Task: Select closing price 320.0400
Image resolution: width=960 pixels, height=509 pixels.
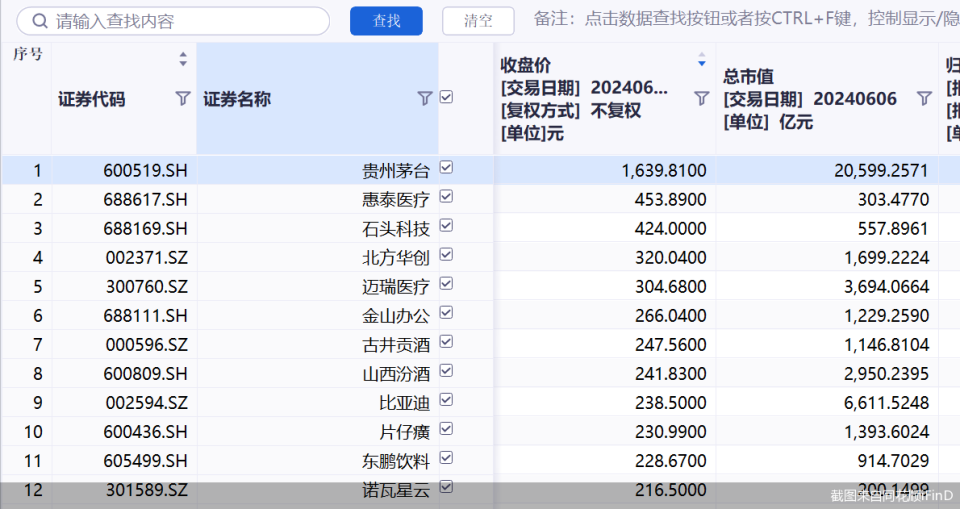Action: click(605, 257)
